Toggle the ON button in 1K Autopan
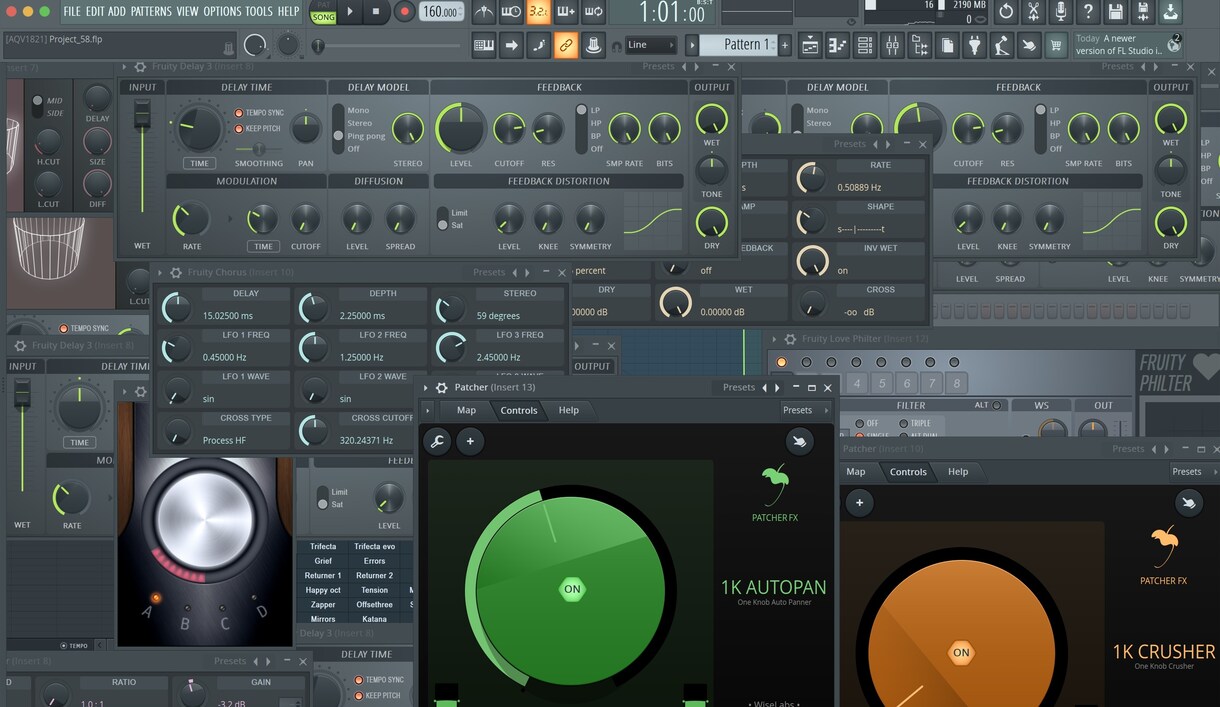 click(x=572, y=589)
